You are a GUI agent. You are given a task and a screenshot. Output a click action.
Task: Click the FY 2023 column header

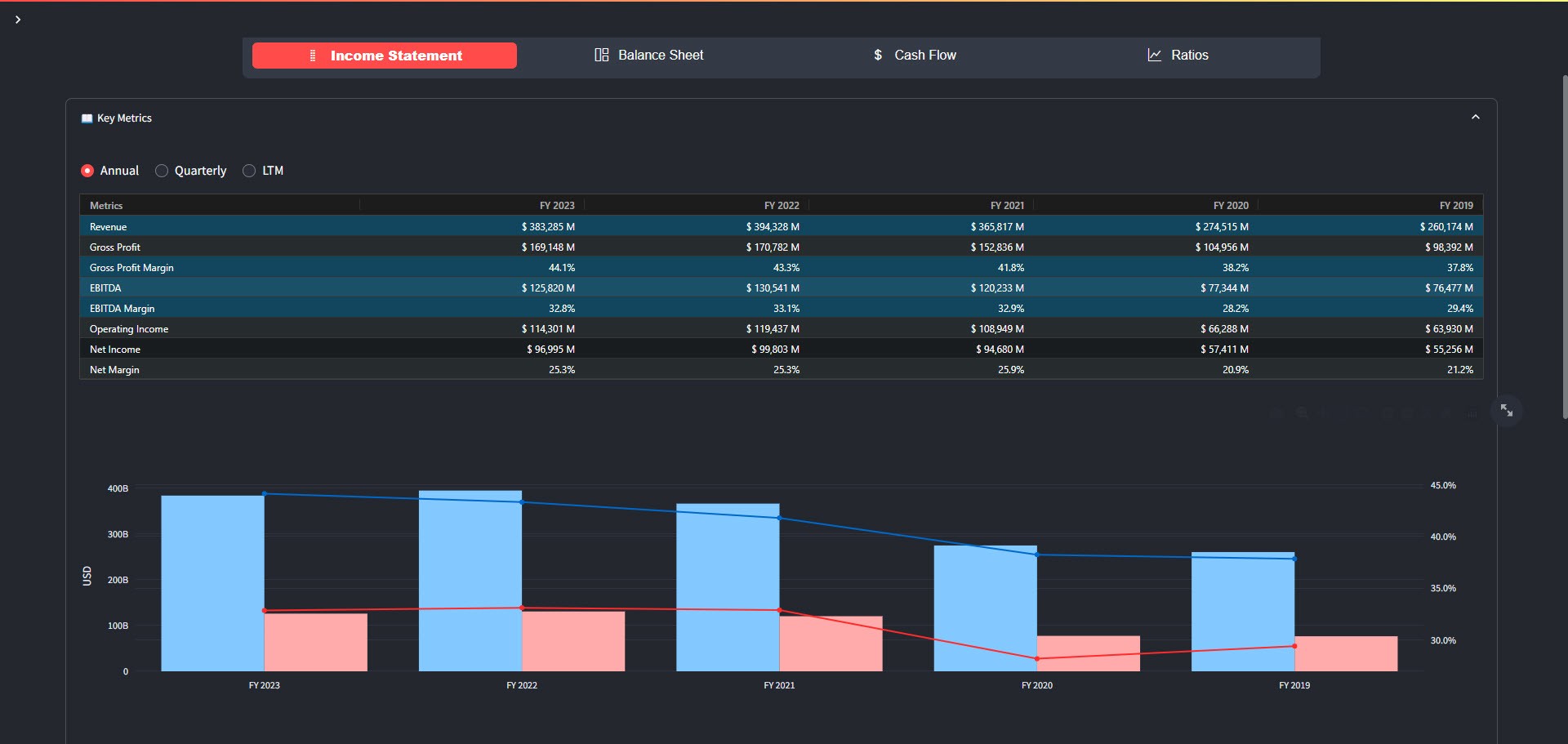tap(557, 206)
